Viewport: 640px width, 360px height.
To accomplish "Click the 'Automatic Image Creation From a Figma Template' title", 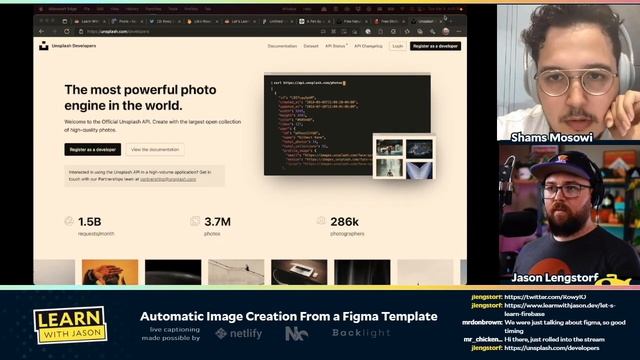I will [289, 316].
